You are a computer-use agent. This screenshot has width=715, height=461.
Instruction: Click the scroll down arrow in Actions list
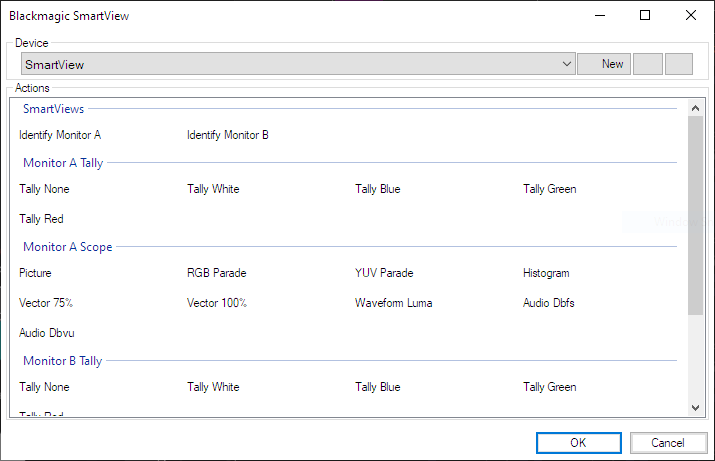tap(696, 407)
